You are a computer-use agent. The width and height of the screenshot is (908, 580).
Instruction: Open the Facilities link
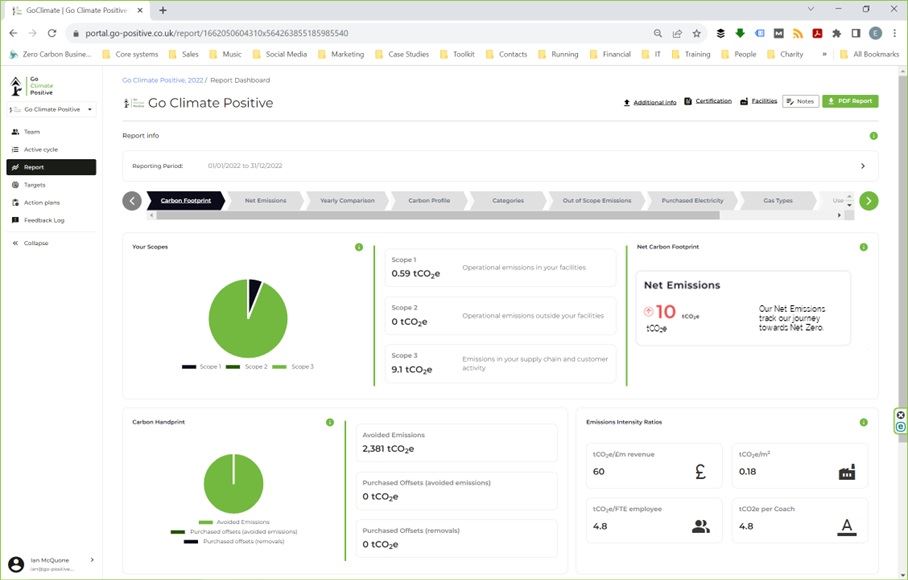click(x=759, y=101)
